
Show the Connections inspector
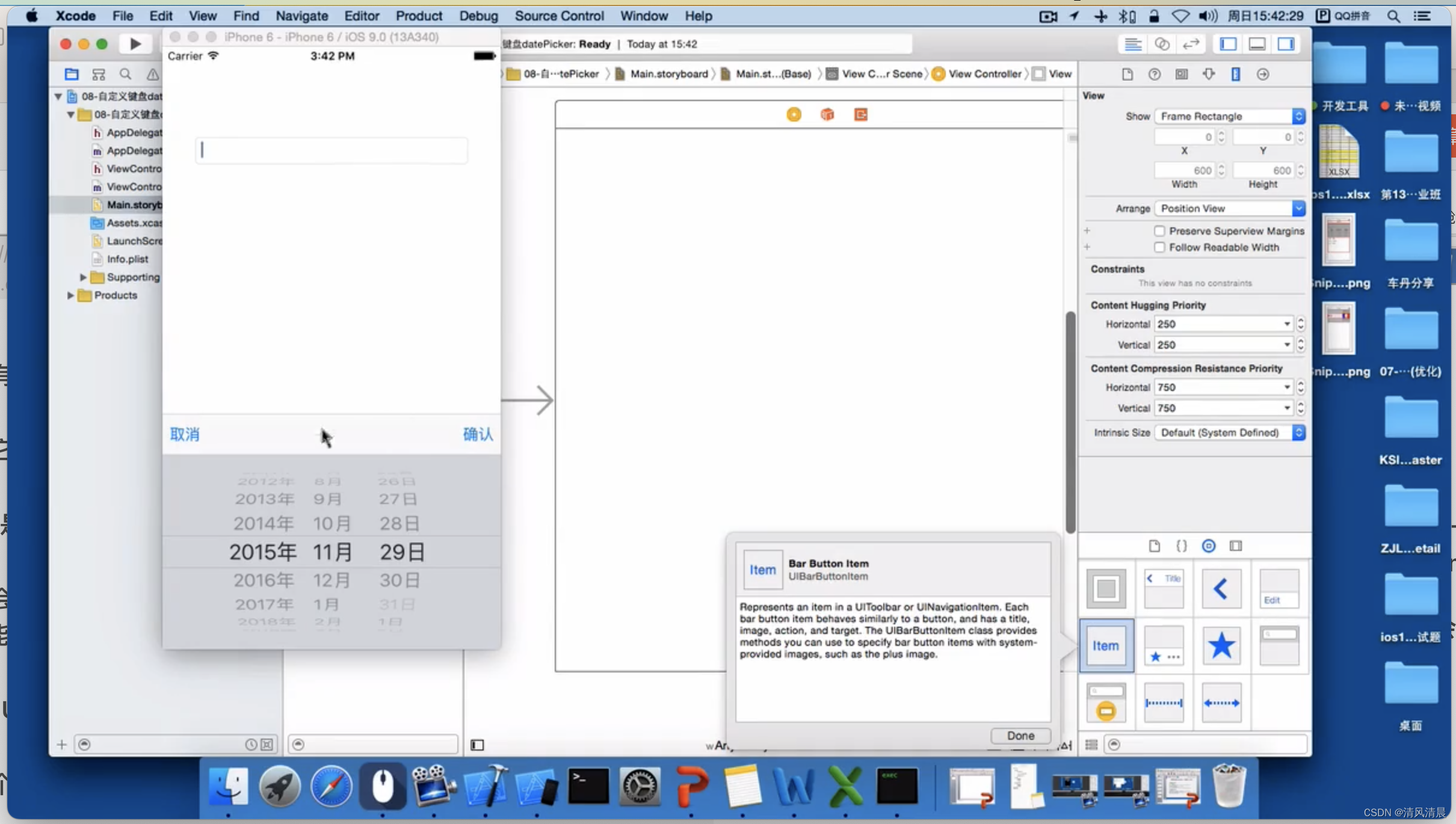pos(1263,74)
